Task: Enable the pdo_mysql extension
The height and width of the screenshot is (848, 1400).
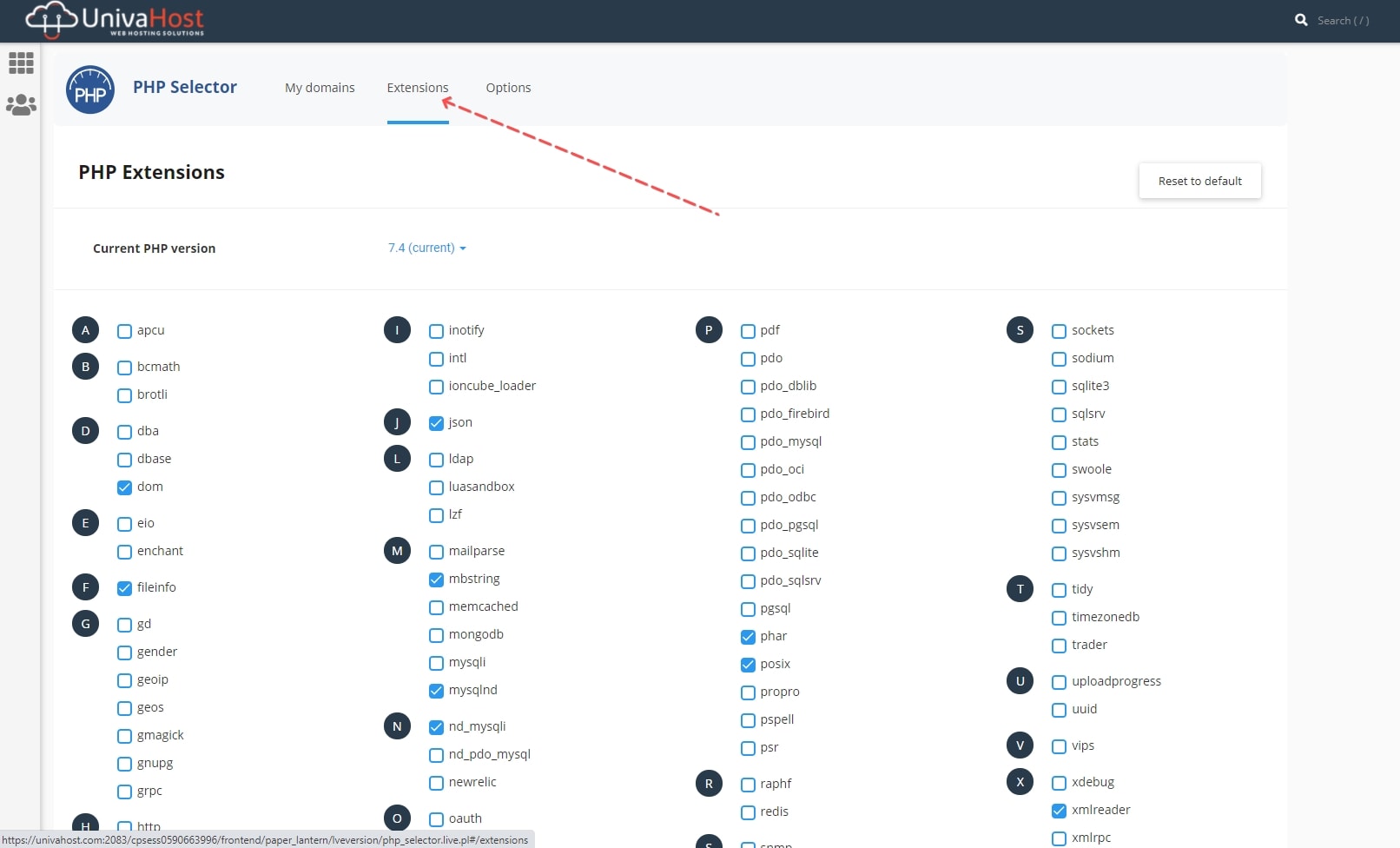Action: (x=748, y=442)
